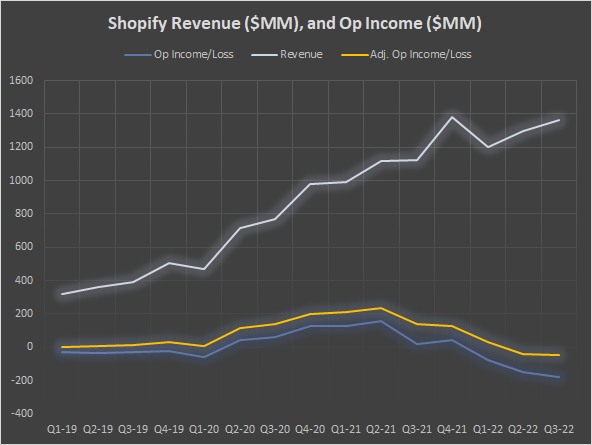The width and height of the screenshot is (592, 445).
Task: Click the Q2-22 x-axis label
Action: click(523, 430)
